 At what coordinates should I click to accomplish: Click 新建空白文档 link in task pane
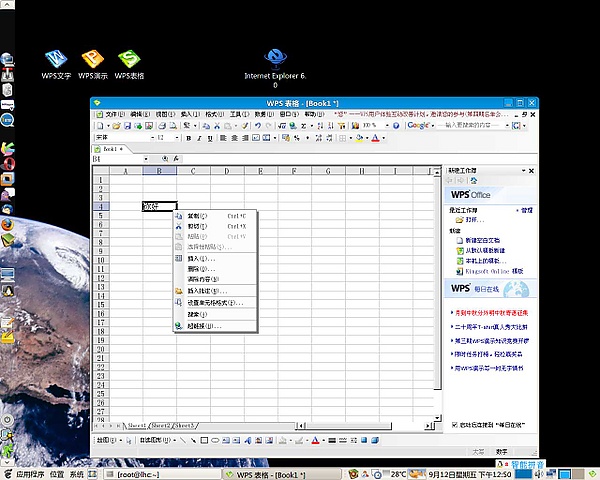[x=483, y=240]
